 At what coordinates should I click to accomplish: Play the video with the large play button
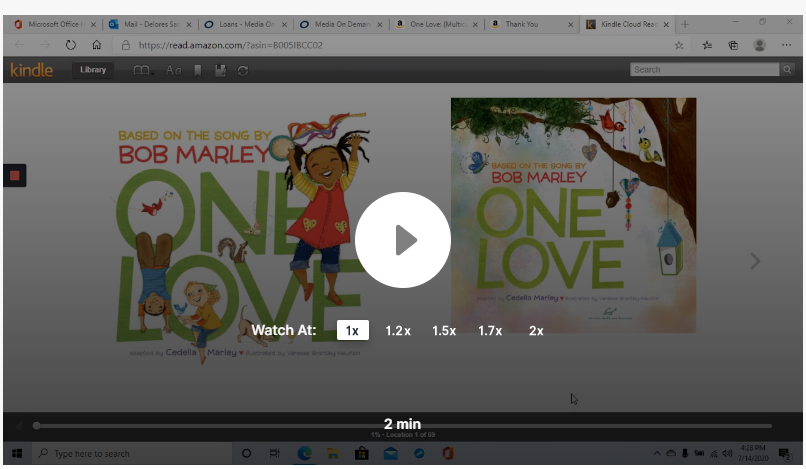pyautogui.click(x=402, y=240)
